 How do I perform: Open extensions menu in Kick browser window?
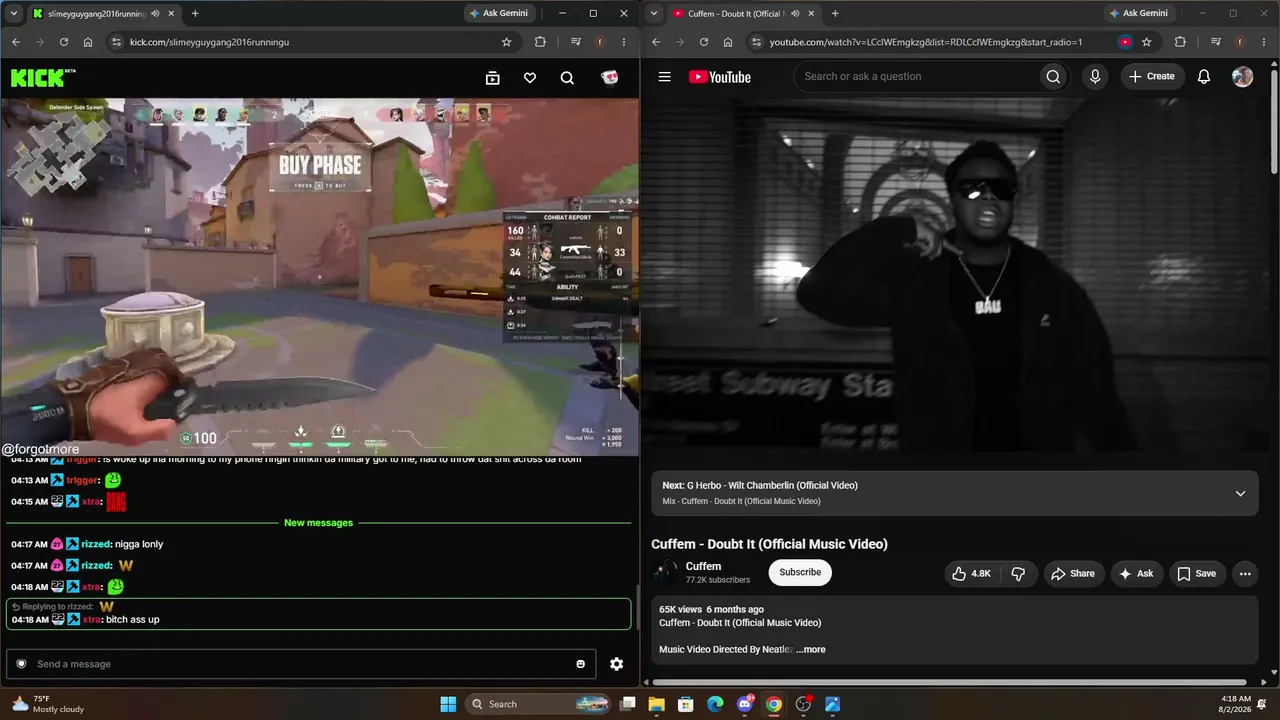click(x=540, y=42)
